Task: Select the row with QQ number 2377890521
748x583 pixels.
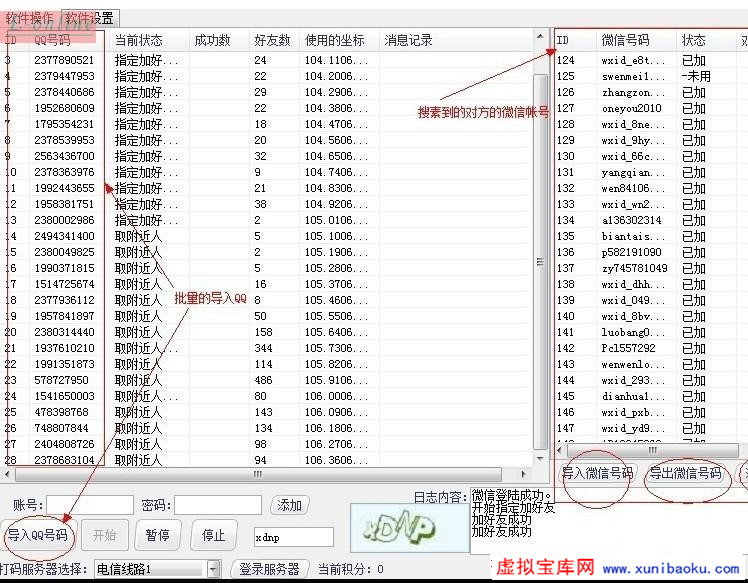Action: click(64, 60)
